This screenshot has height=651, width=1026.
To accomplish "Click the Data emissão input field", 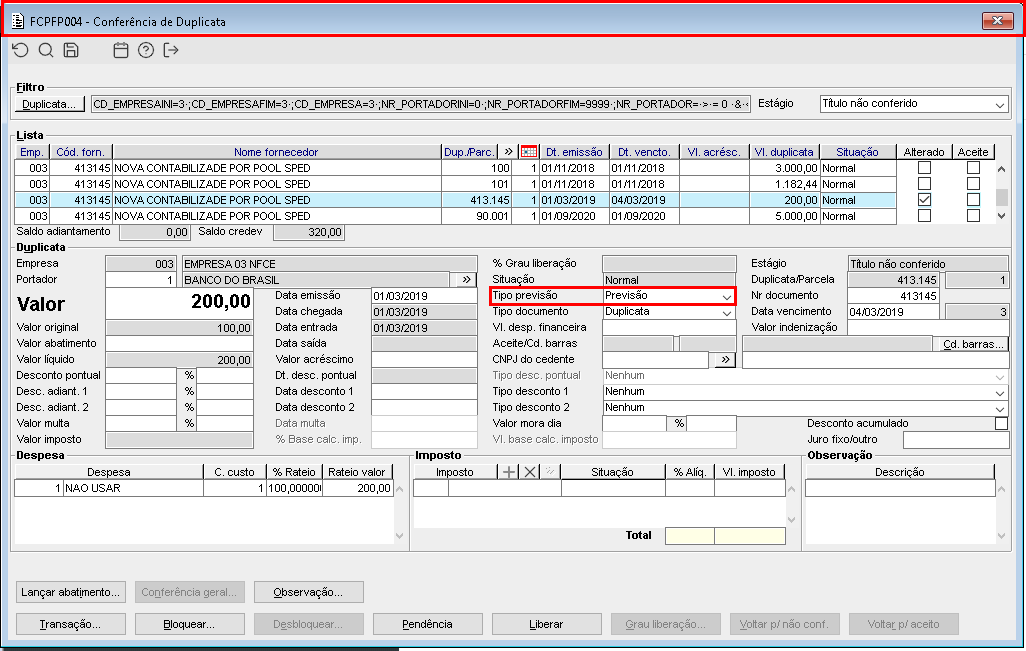I will pos(423,296).
